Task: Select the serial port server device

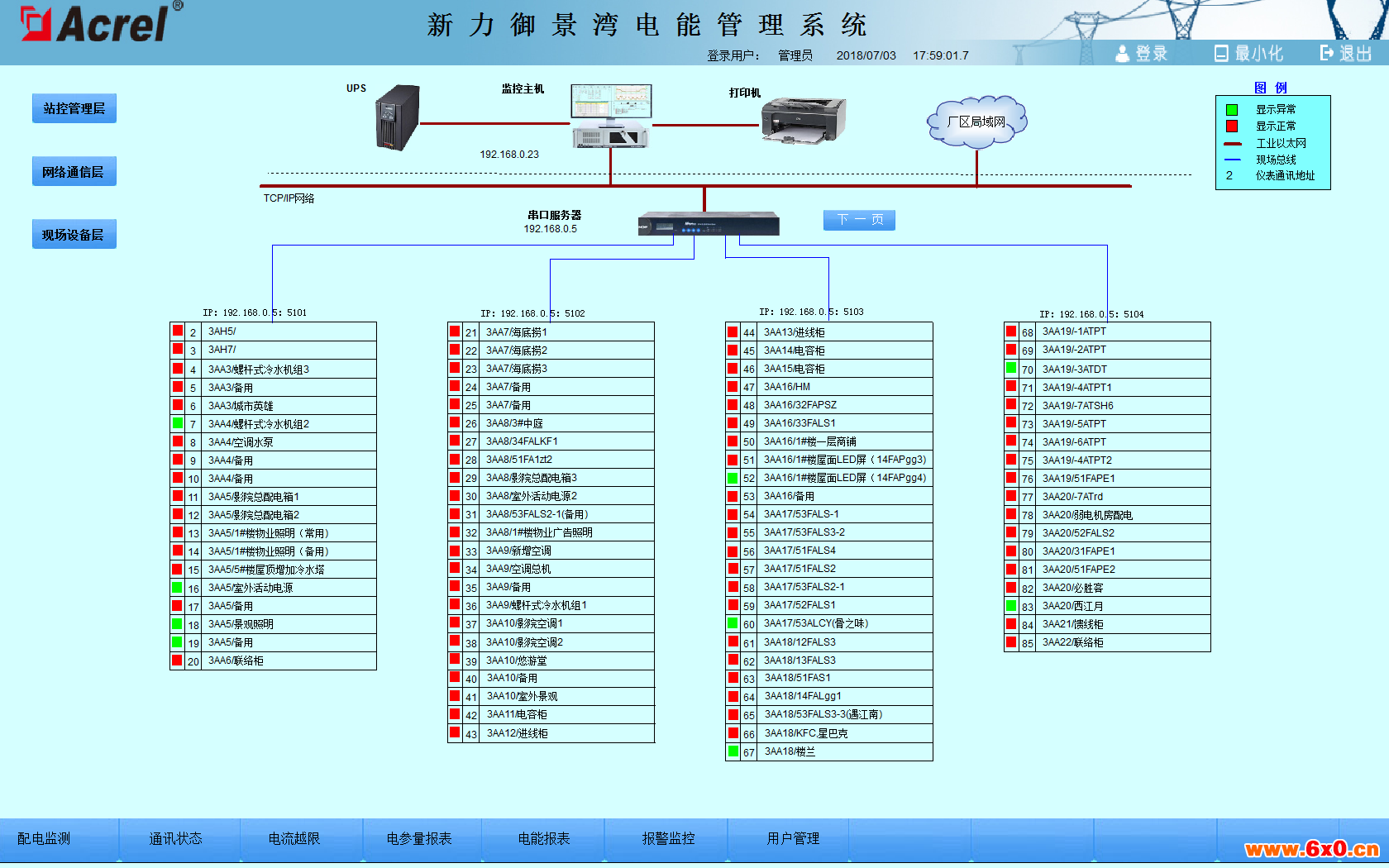Action: tap(709, 224)
